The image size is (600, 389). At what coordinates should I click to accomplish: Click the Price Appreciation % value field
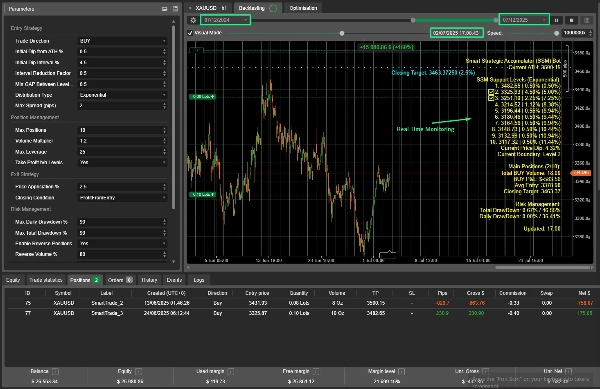click(x=119, y=187)
